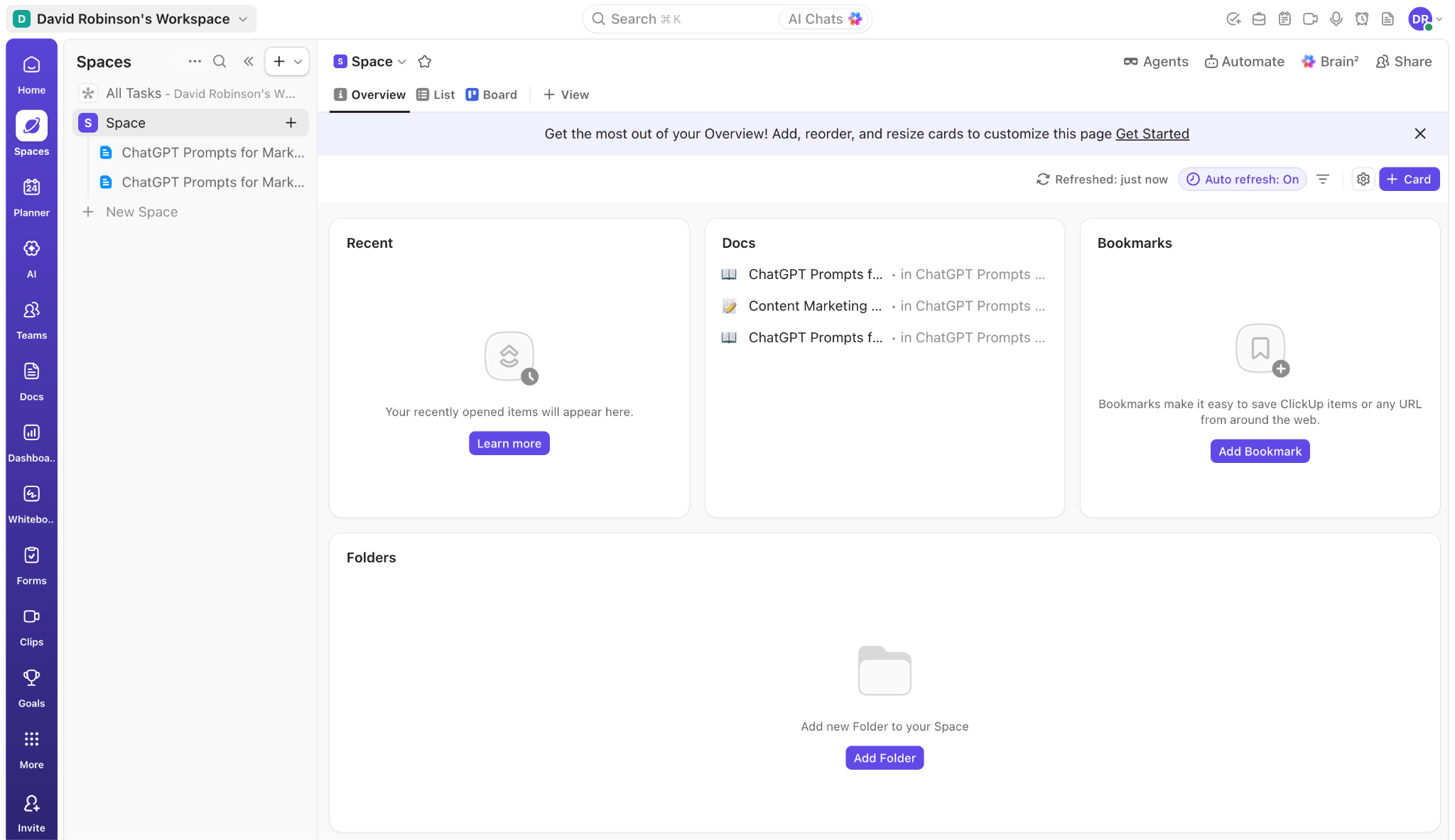The image size is (1455, 840).
Task: Open Content Marketing doc in Docs card
Action: pyautogui.click(x=883, y=306)
